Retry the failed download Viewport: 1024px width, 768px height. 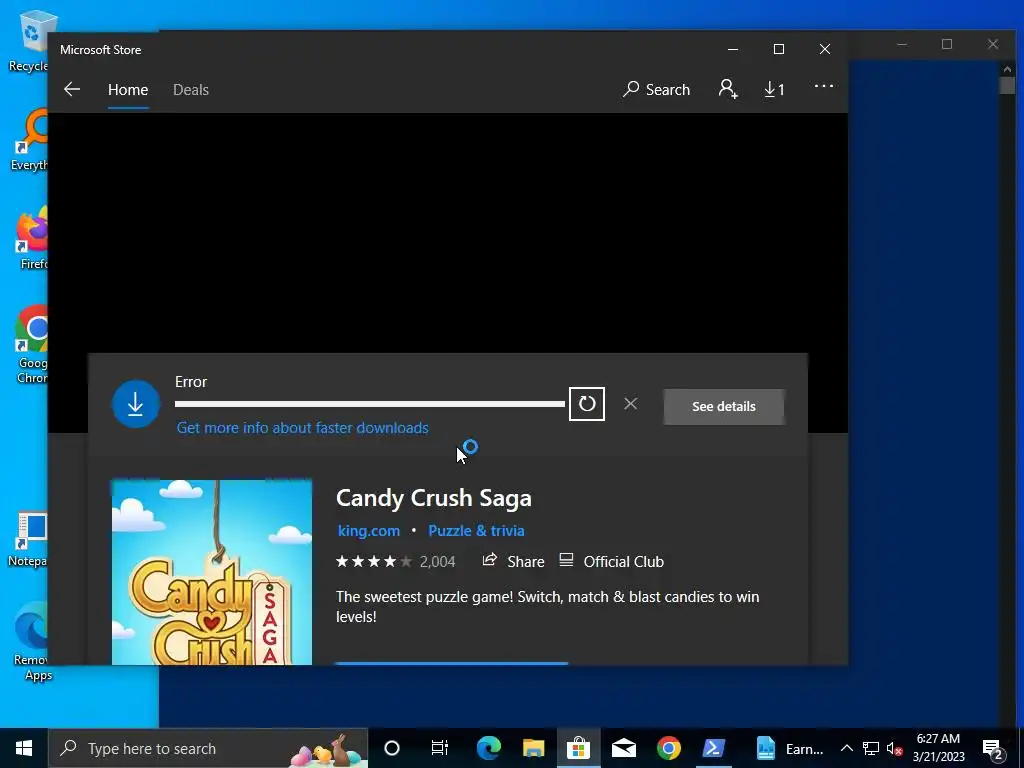[586, 404]
